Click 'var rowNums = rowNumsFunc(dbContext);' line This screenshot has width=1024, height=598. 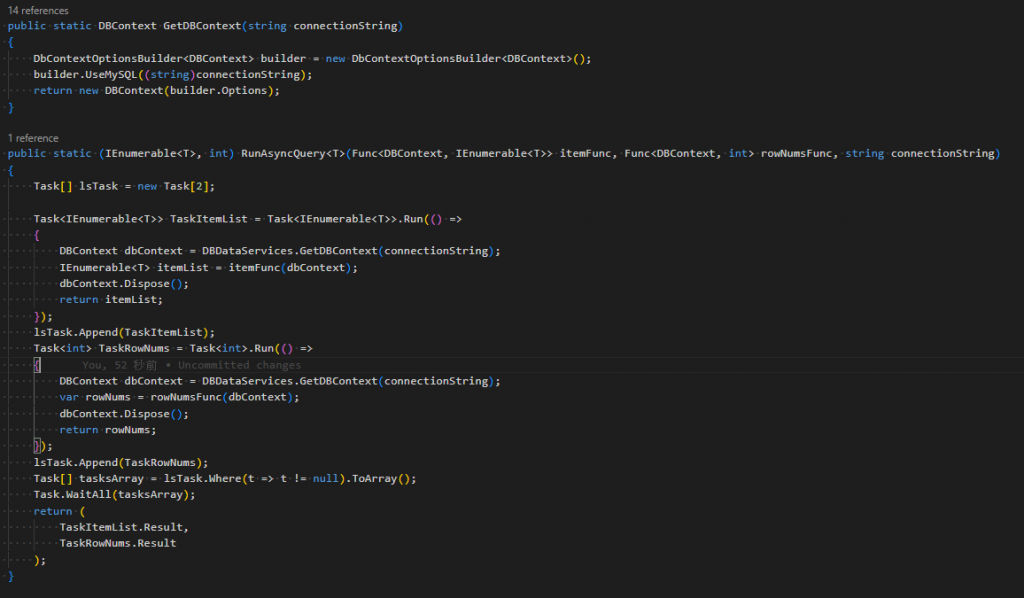179,398
